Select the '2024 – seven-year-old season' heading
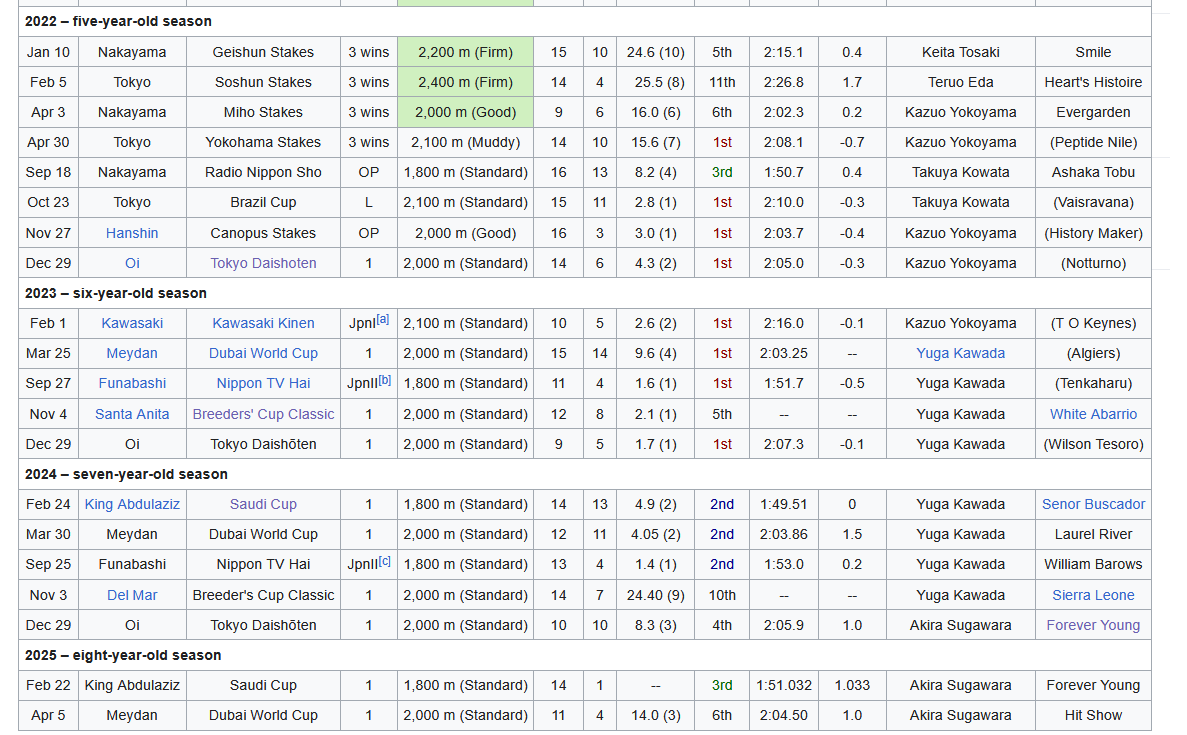Viewport: 1187px width, 735px height. [x=126, y=475]
